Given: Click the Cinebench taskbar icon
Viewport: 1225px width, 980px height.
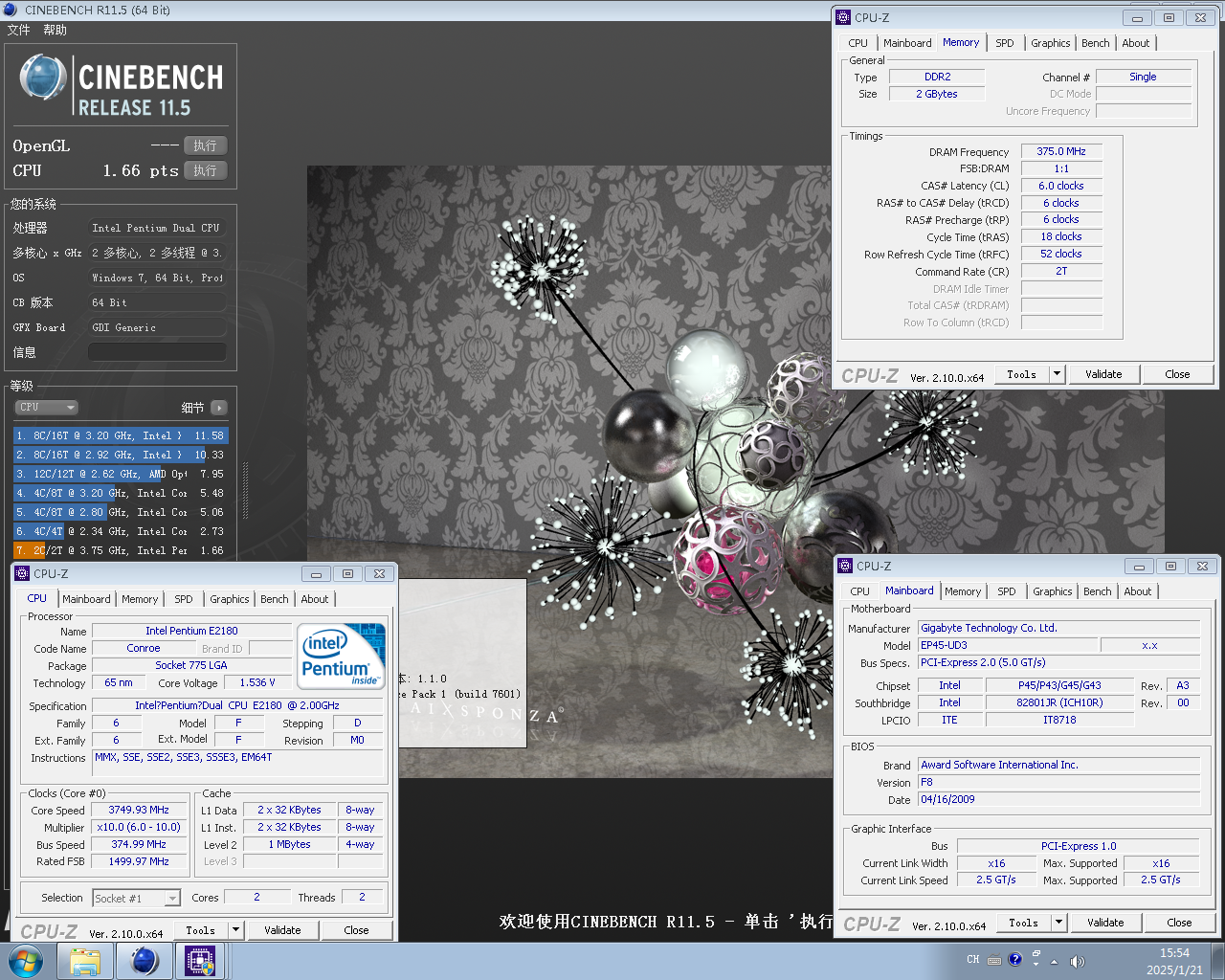Looking at the screenshot, I should tap(145, 961).
